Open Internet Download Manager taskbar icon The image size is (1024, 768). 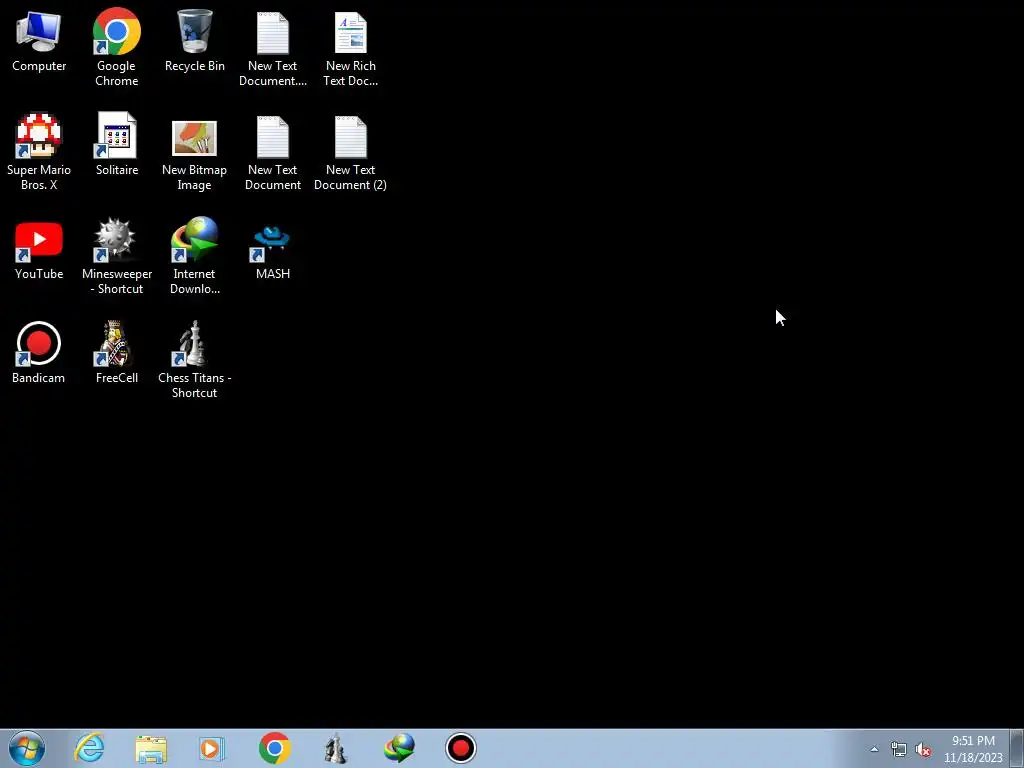click(x=399, y=748)
